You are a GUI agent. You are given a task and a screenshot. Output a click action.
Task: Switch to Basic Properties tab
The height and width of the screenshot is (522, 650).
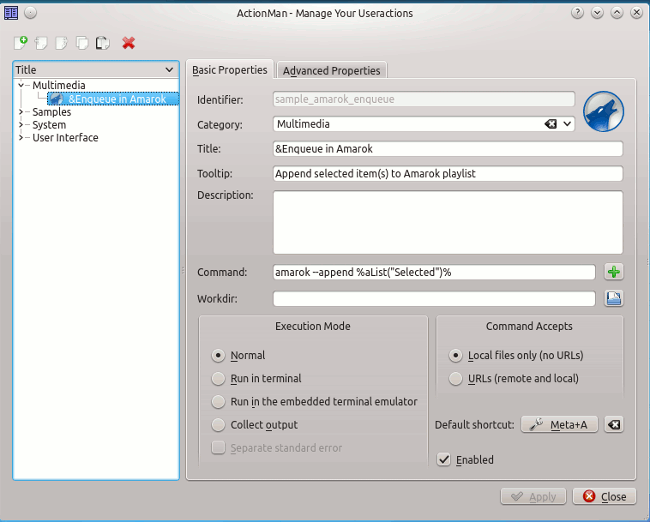pos(230,70)
